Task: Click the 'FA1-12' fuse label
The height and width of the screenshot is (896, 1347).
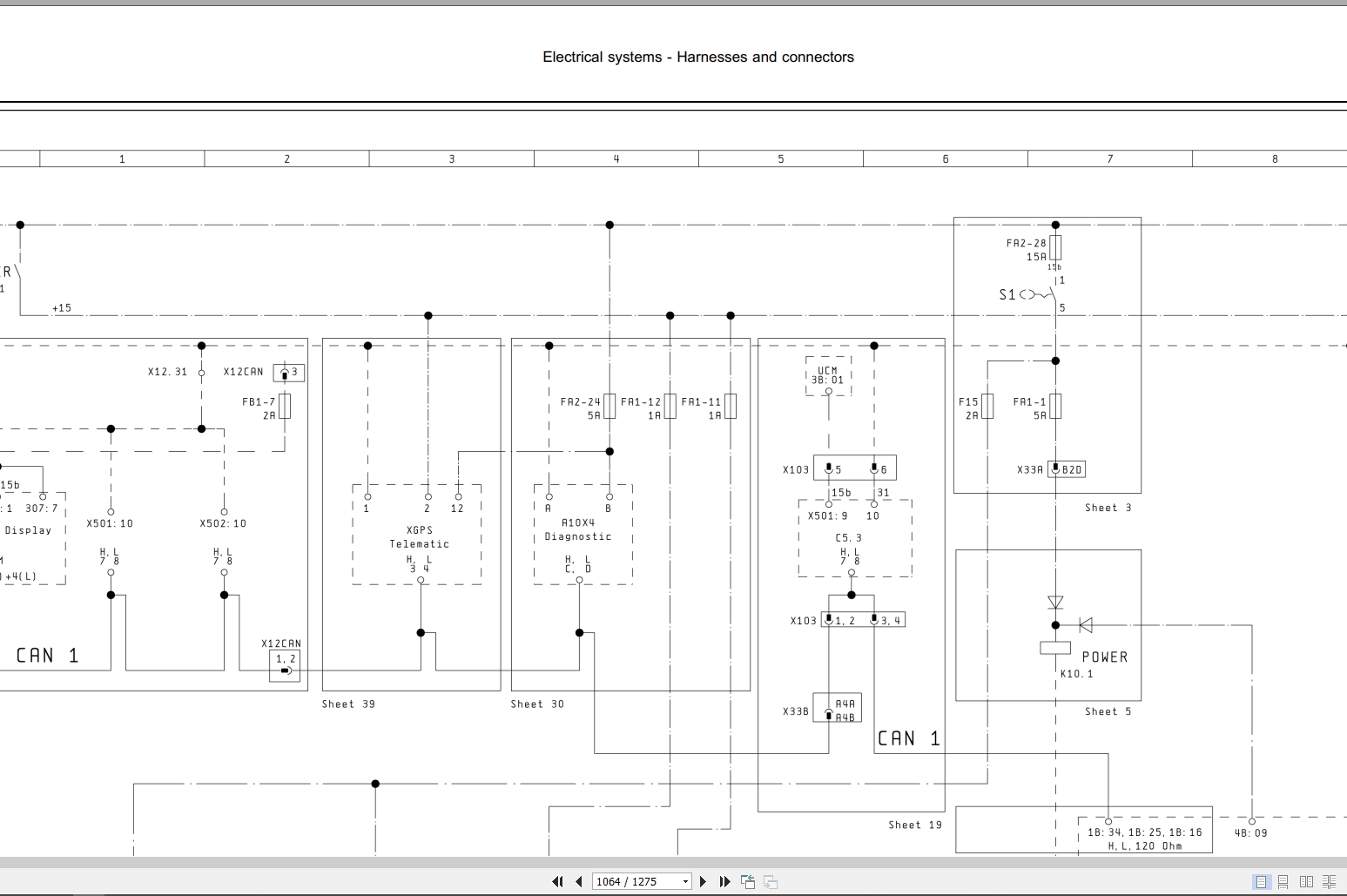Action: 640,402
